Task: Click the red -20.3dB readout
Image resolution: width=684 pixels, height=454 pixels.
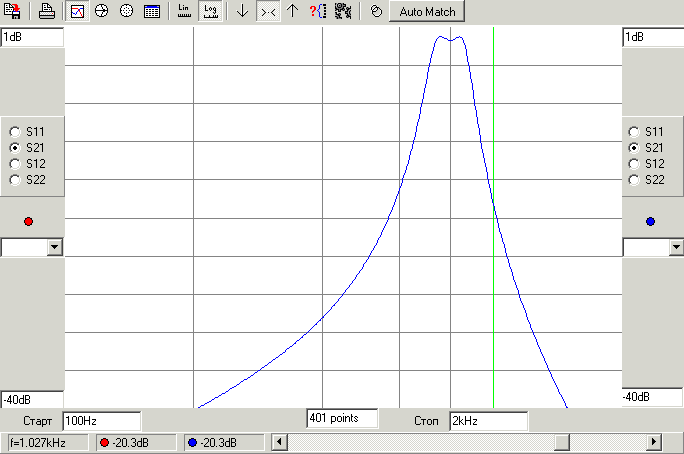Action: coord(137,443)
